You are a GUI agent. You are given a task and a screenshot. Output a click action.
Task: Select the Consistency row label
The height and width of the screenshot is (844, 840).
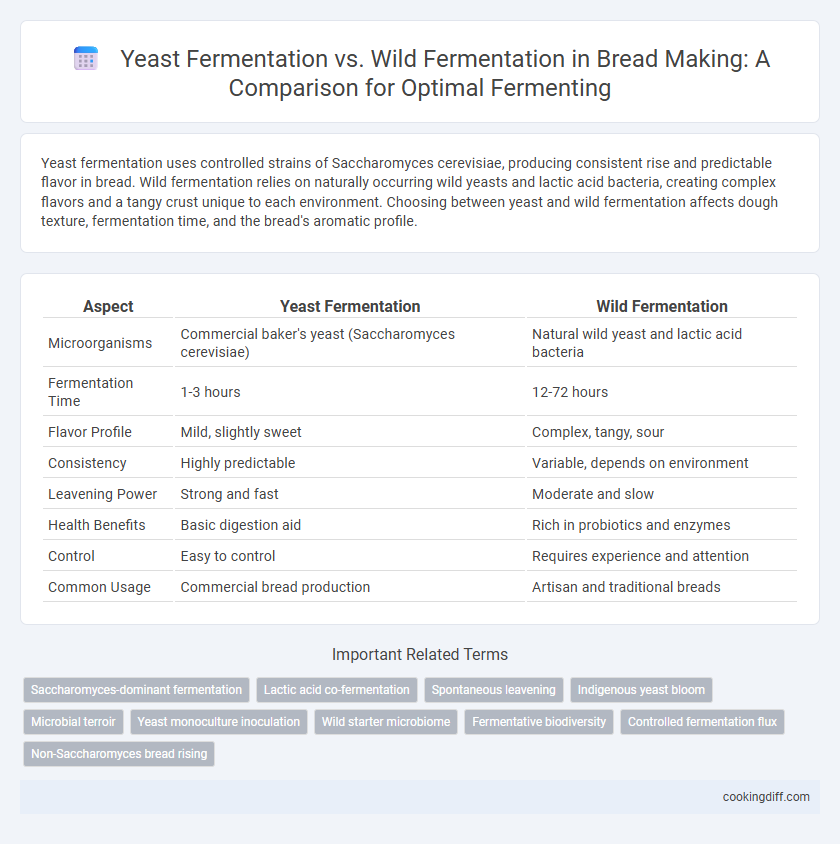click(87, 463)
